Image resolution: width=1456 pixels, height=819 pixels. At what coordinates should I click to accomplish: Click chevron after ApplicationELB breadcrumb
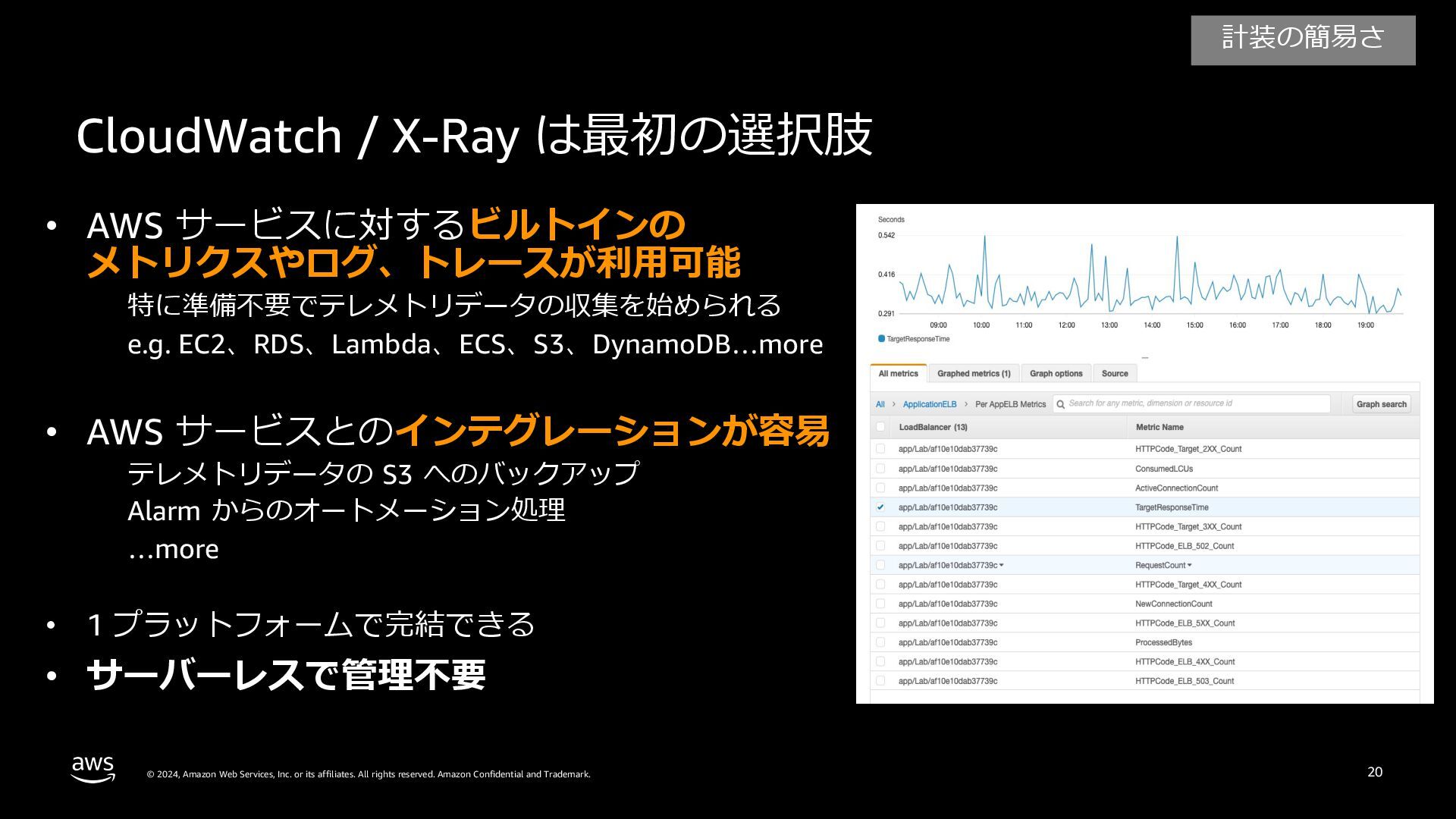pos(966,404)
